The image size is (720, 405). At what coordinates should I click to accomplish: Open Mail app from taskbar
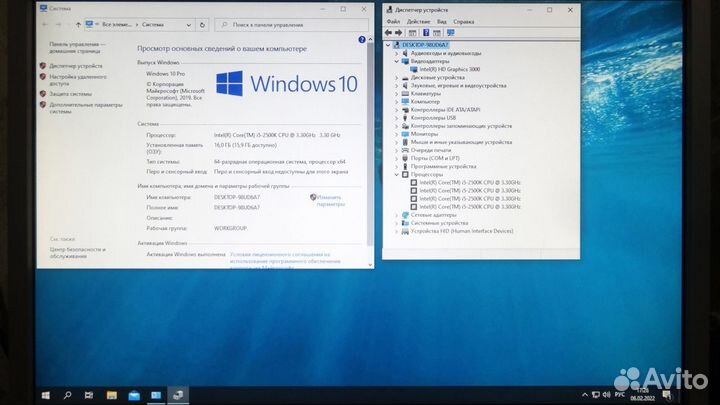click(x=134, y=395)
